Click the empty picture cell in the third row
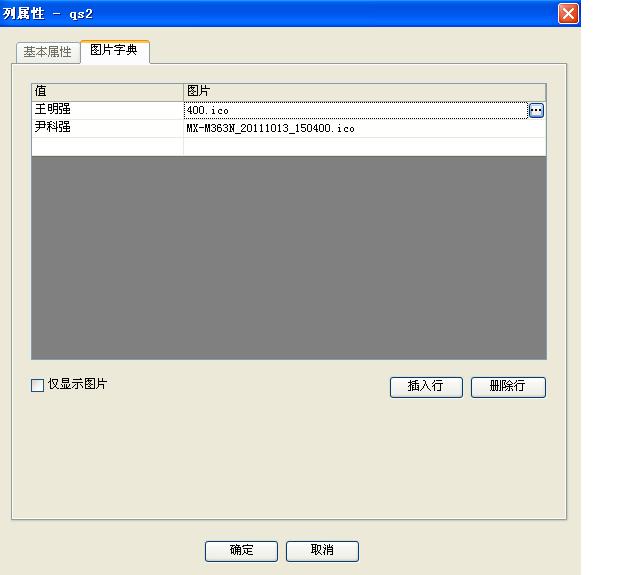Image resolution: width=640 pixels, height=575 pixels. click(364, 147)
